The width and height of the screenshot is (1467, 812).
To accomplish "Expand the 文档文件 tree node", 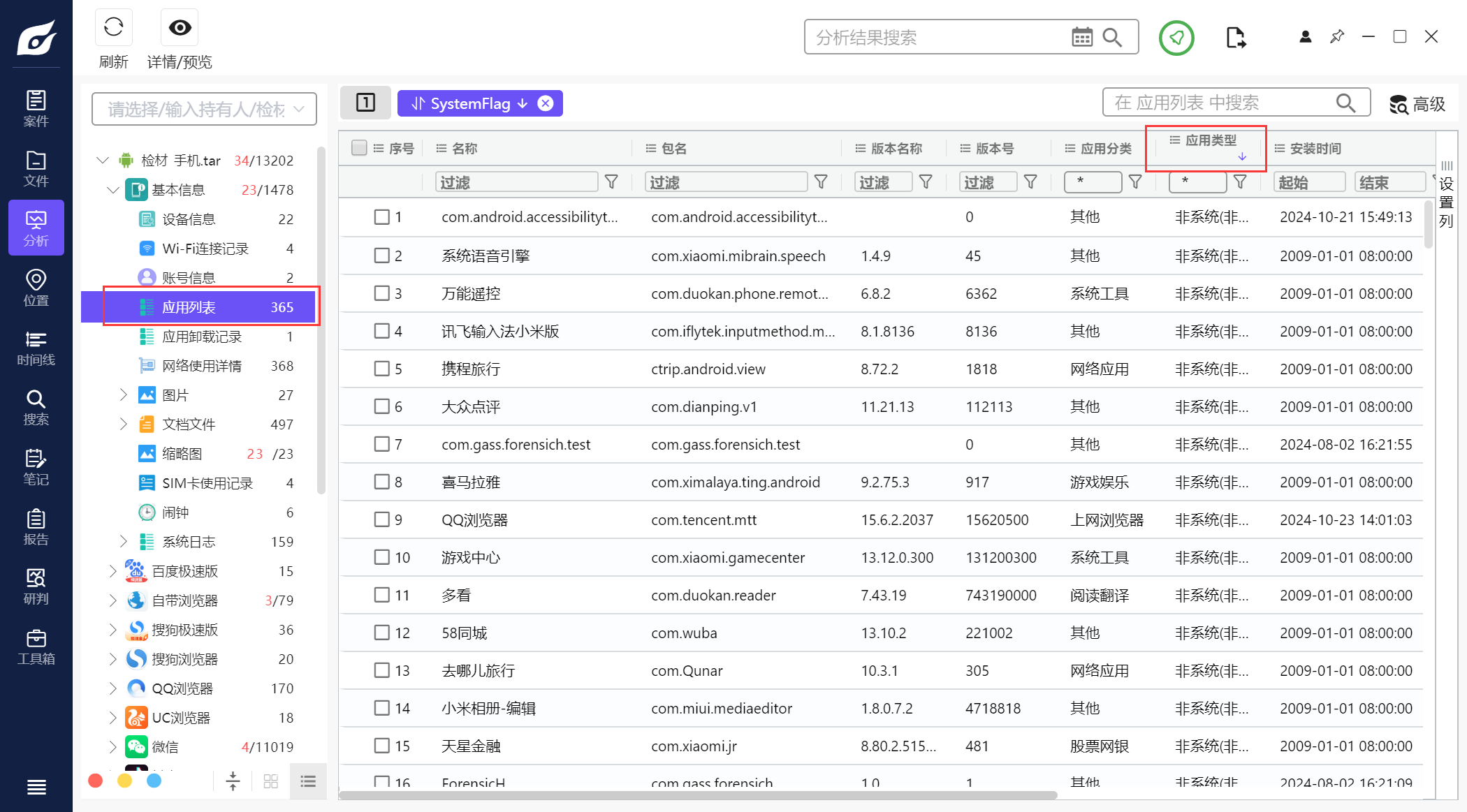I will pos(123,425).
